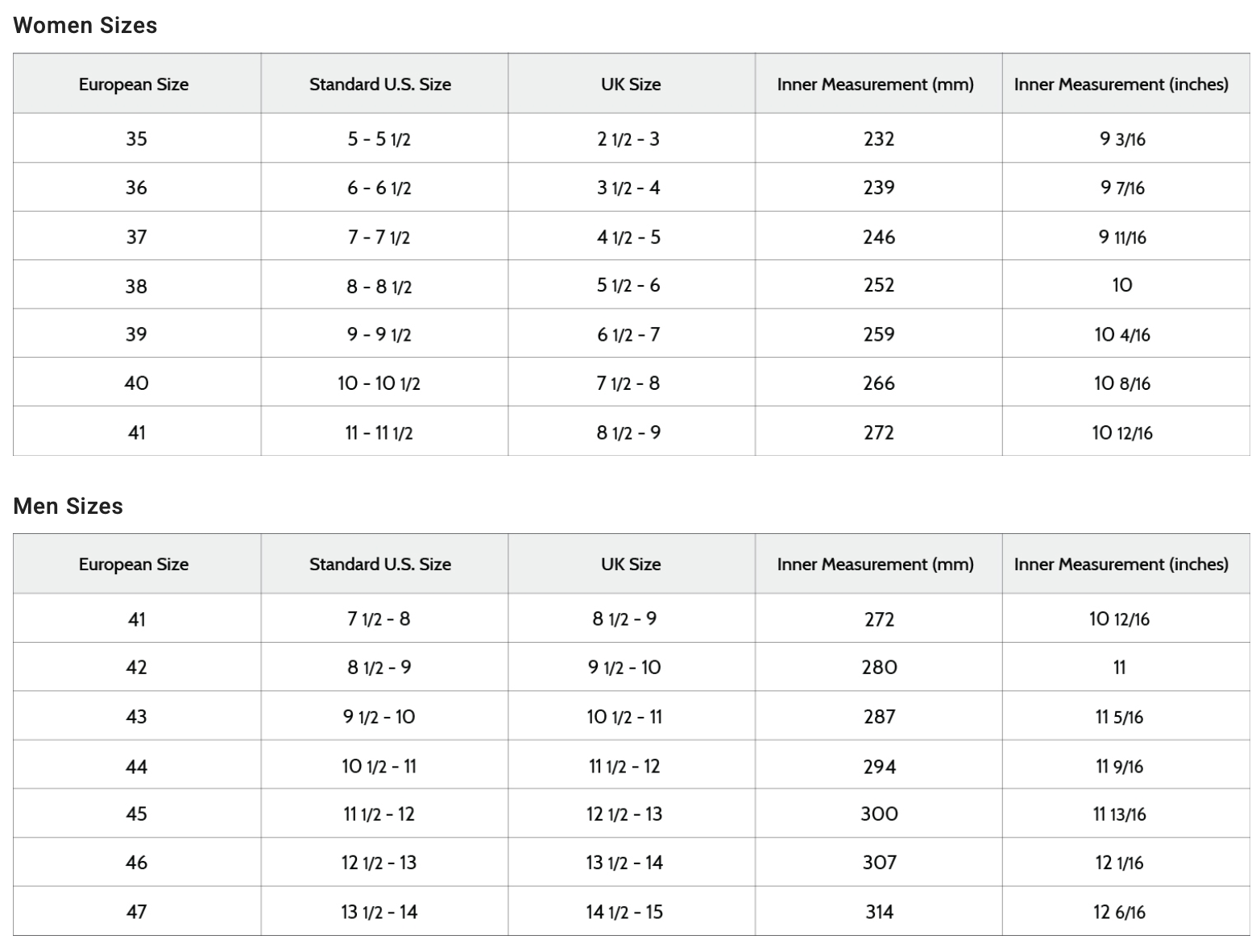Viewport: 1260px width, 952px height.
Task: Click Inner Measurement (inches) header in Women table
Action: (1121, 85)
